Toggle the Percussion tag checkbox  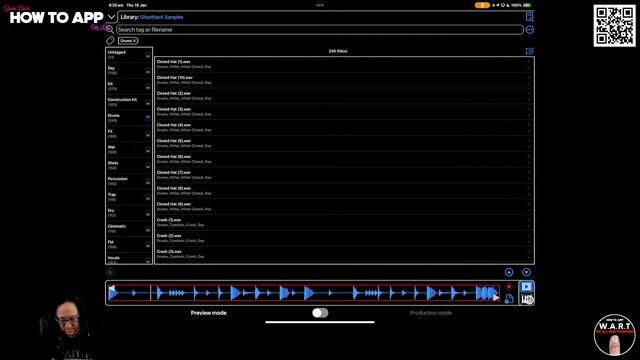(148, 181)
